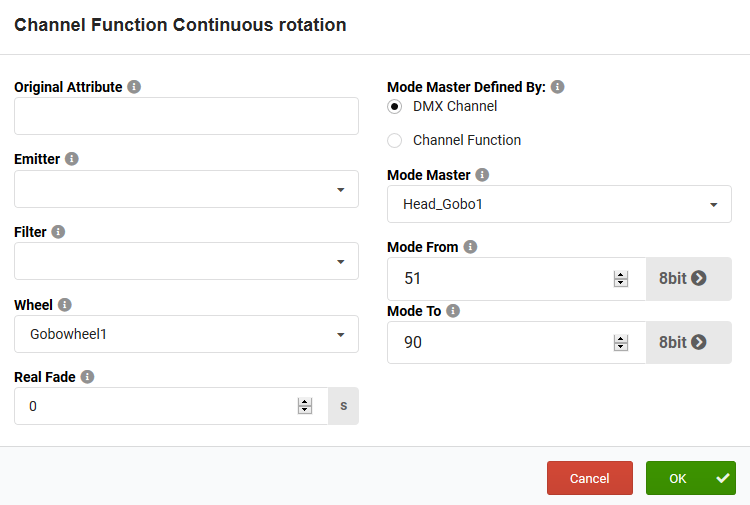Viewport: 750px width, 505px height.
Task: Open the Emitter dropdown
Action: point(187,189)
